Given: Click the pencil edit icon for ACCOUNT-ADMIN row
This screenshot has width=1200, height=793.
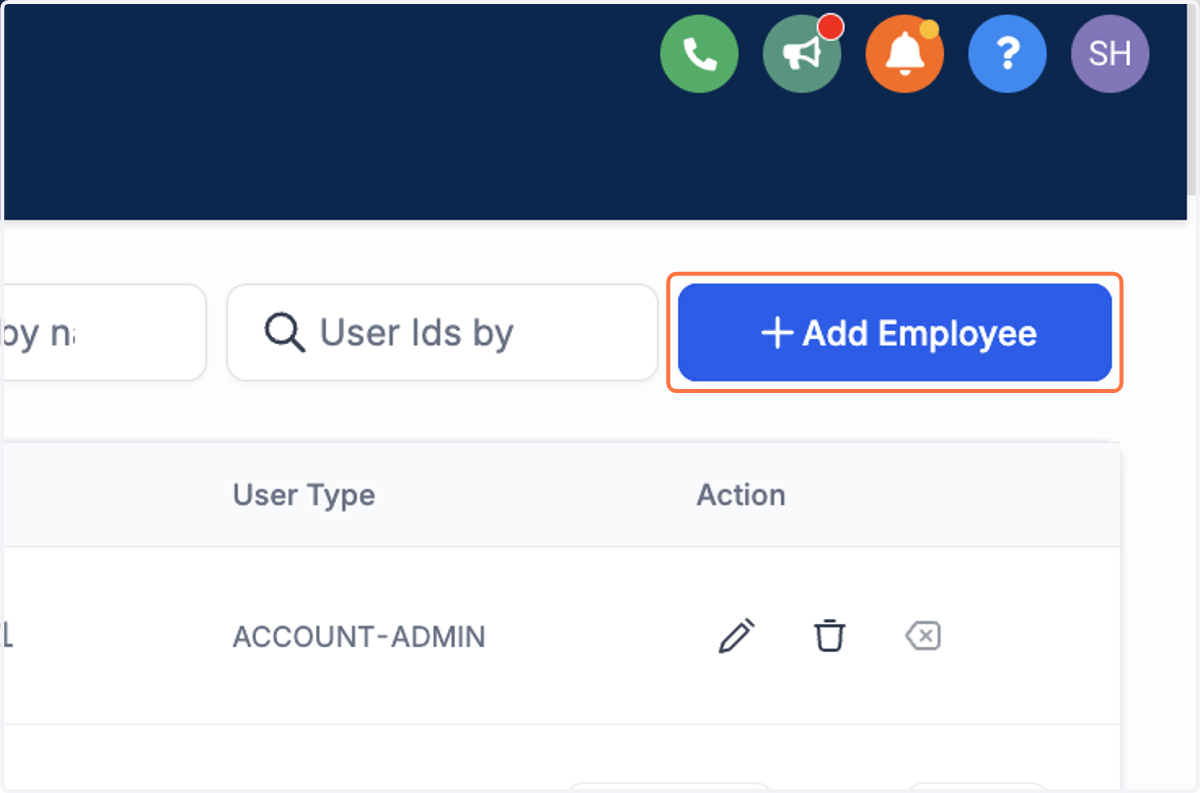Looking at the screenshot, I should (x=737, y=636).
